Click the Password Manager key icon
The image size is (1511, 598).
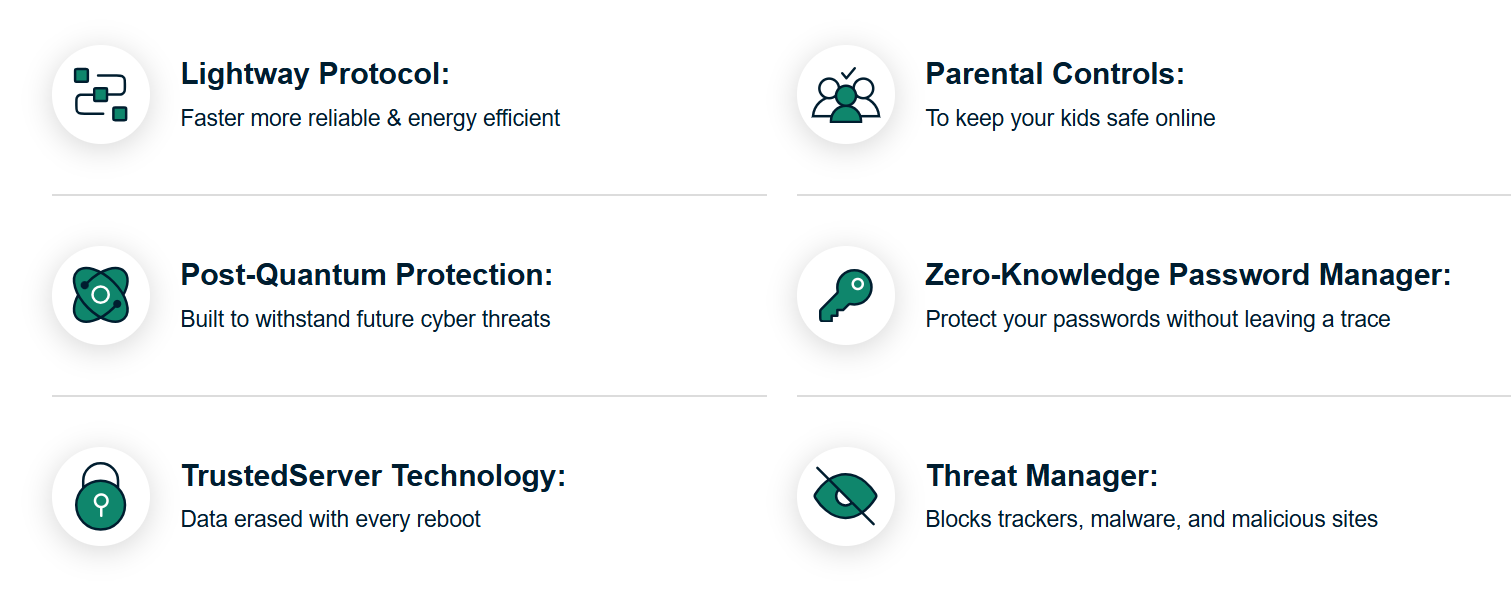[846, 296]
